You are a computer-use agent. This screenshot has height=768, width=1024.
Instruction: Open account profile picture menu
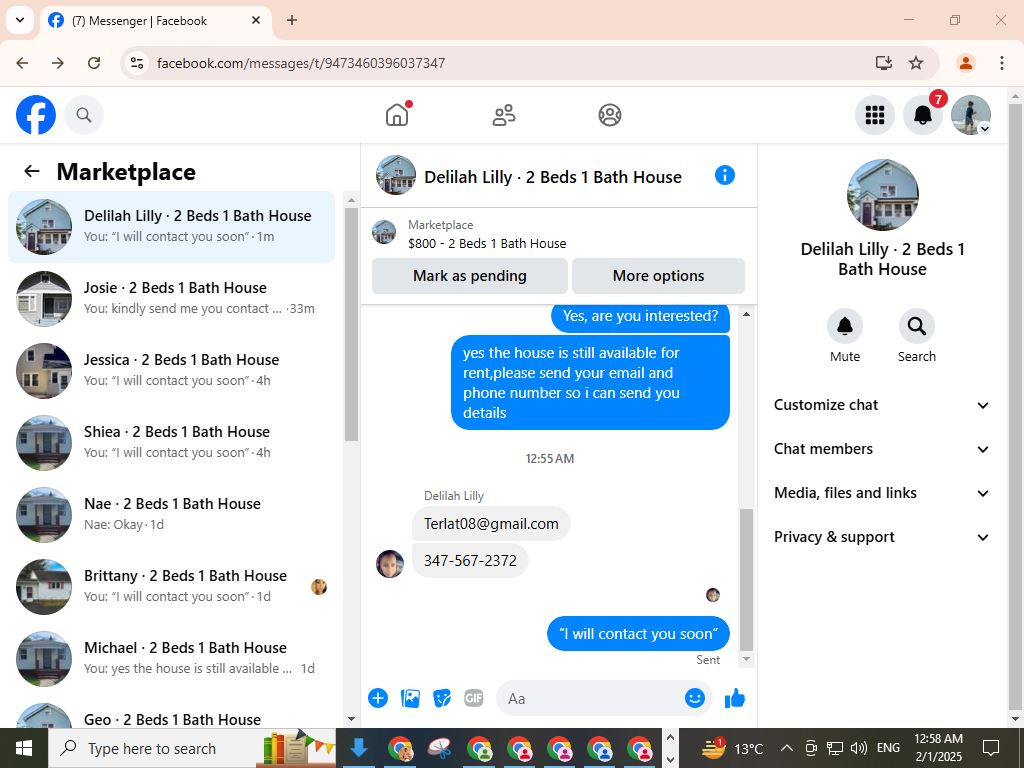pyautogui.click(x=970, y=115)
